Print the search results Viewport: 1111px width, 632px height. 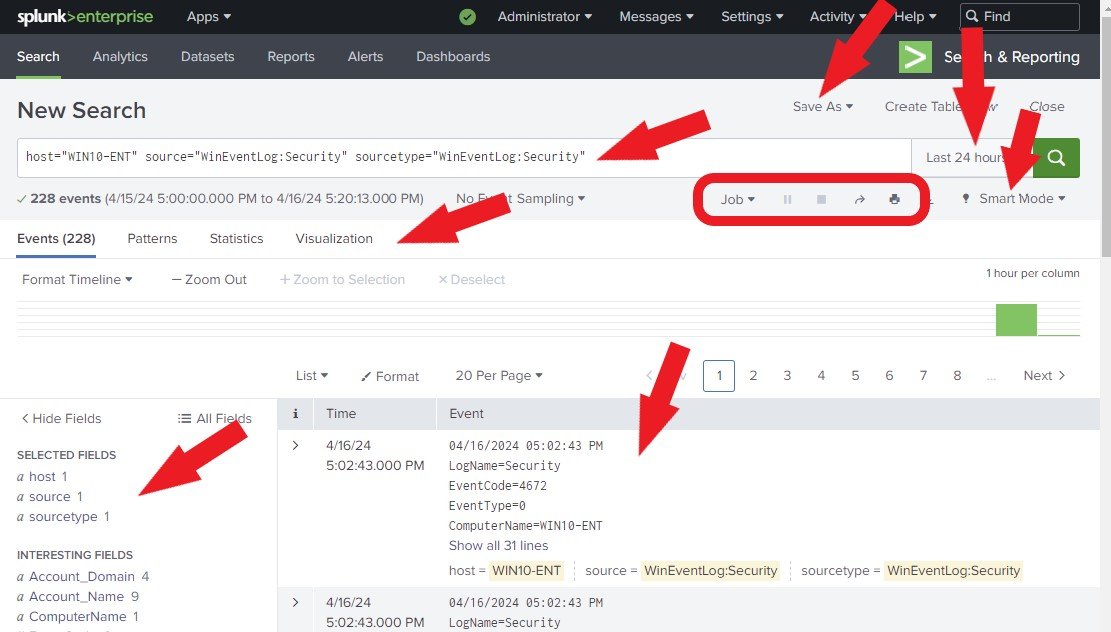pyautogui.click(x=894, y=199)
